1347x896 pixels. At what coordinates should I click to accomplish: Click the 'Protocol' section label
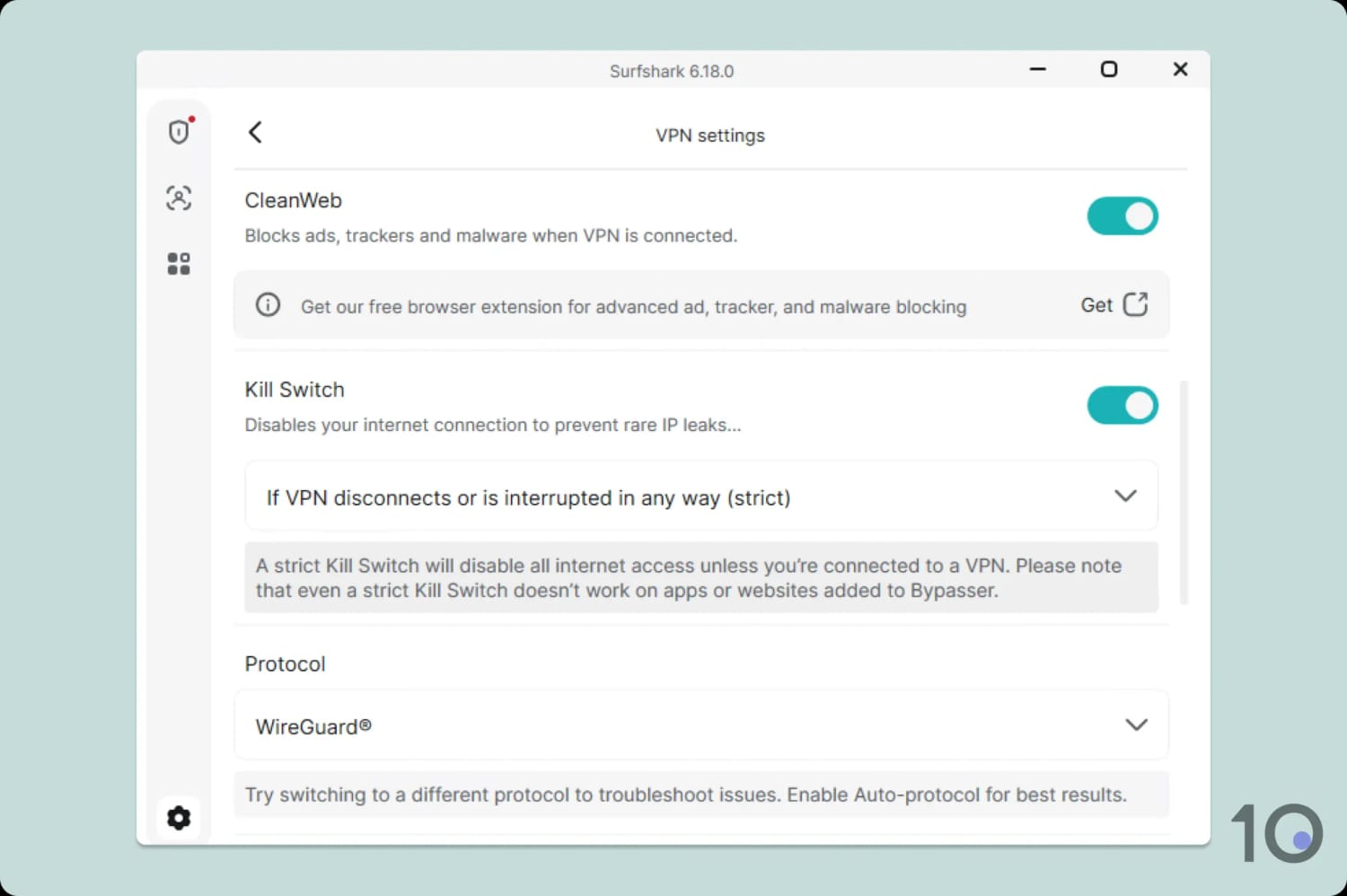pyautogui.click(x=285, y=663)
